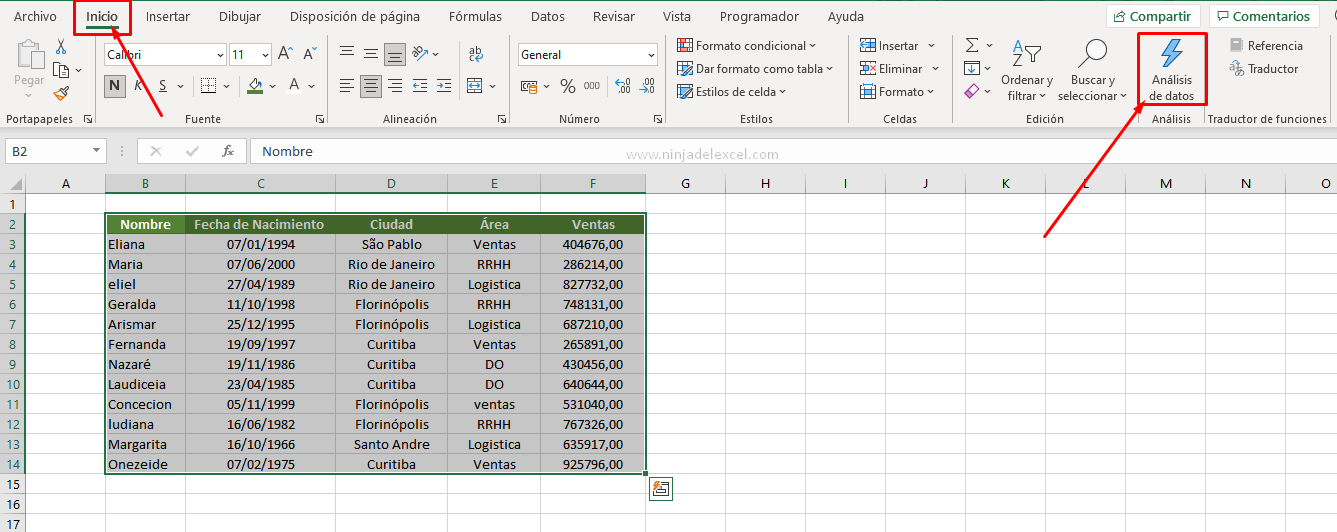
Task: Toggle italic with the K button
Action: point(139,86)
